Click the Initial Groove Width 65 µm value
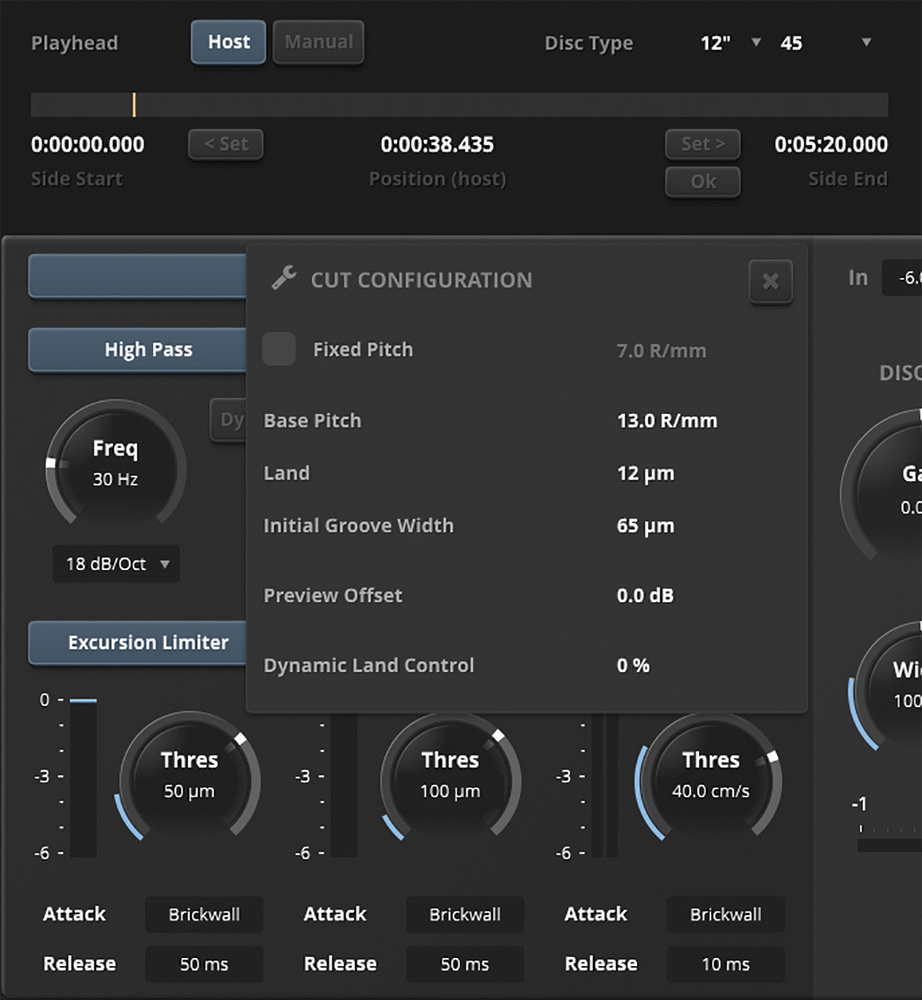This screenshot has height=1000, width=922. 645,526
